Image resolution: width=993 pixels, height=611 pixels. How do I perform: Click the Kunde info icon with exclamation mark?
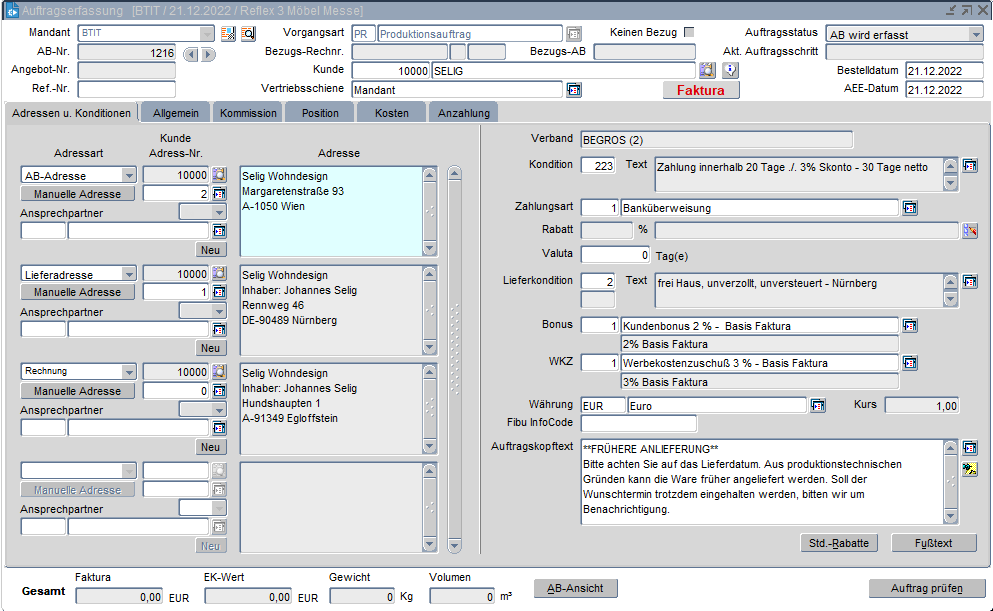(730, 70)
